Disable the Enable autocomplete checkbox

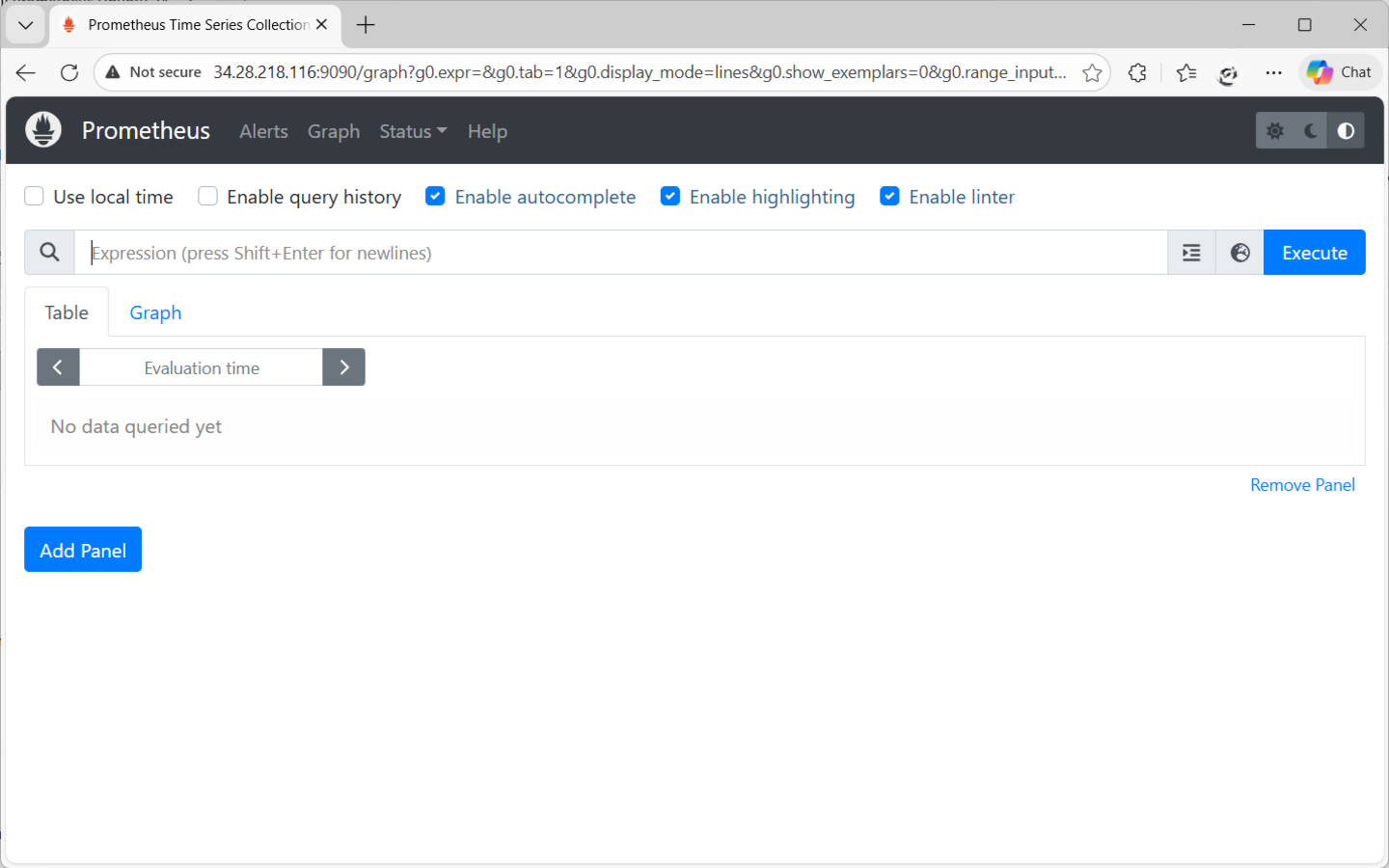[x=435, y=196]
